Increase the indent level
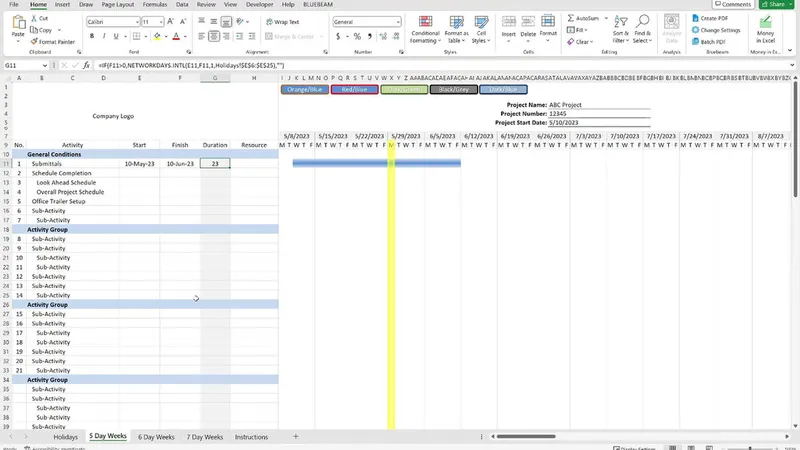The width and height of the screenshot is (800, 450). tap(252, 36)
